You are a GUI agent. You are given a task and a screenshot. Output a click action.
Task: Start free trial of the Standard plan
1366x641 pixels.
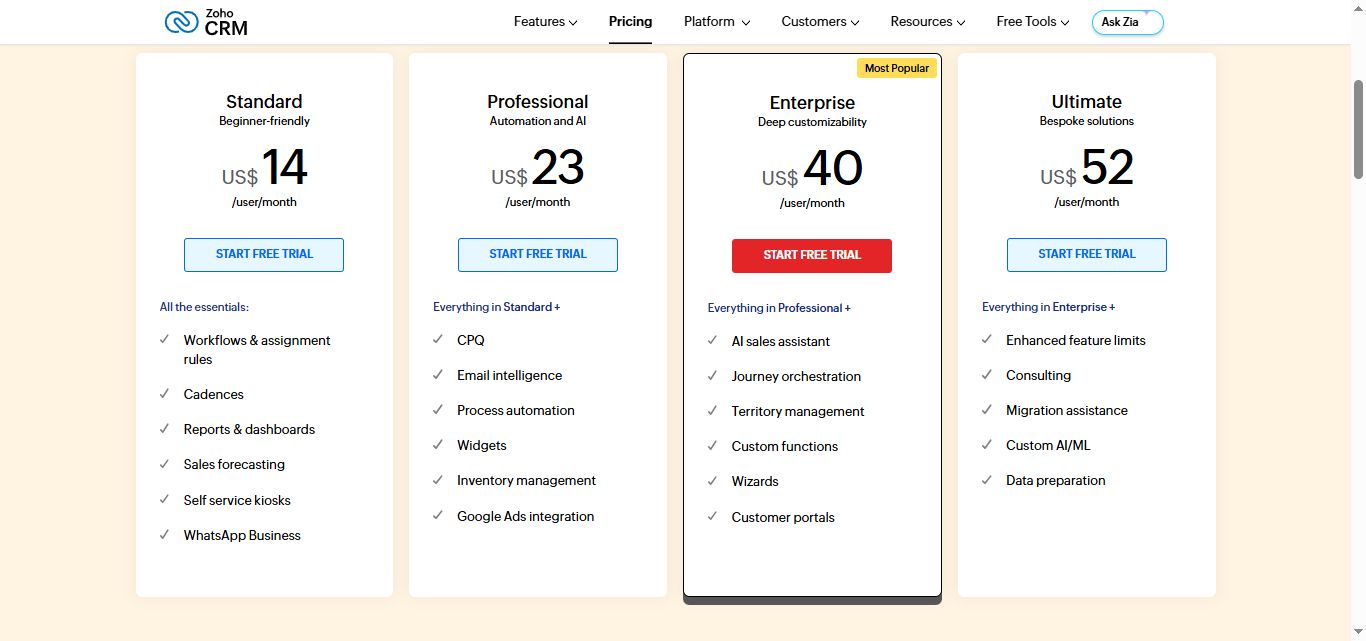tap(264, 255)
